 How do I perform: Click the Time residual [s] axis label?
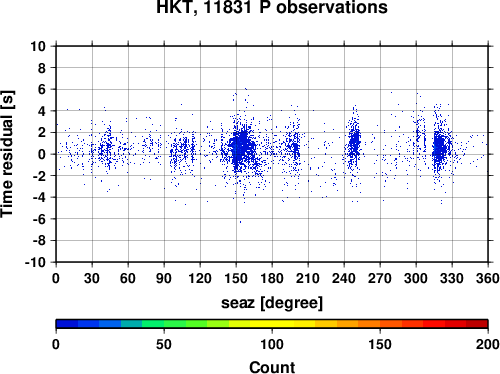tap(7, 154)
